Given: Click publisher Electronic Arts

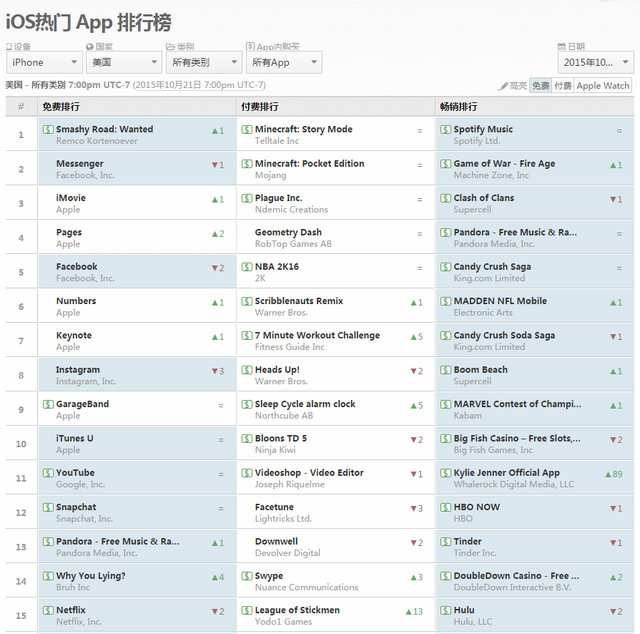Looking at the screenshot, I should [483, 312].
